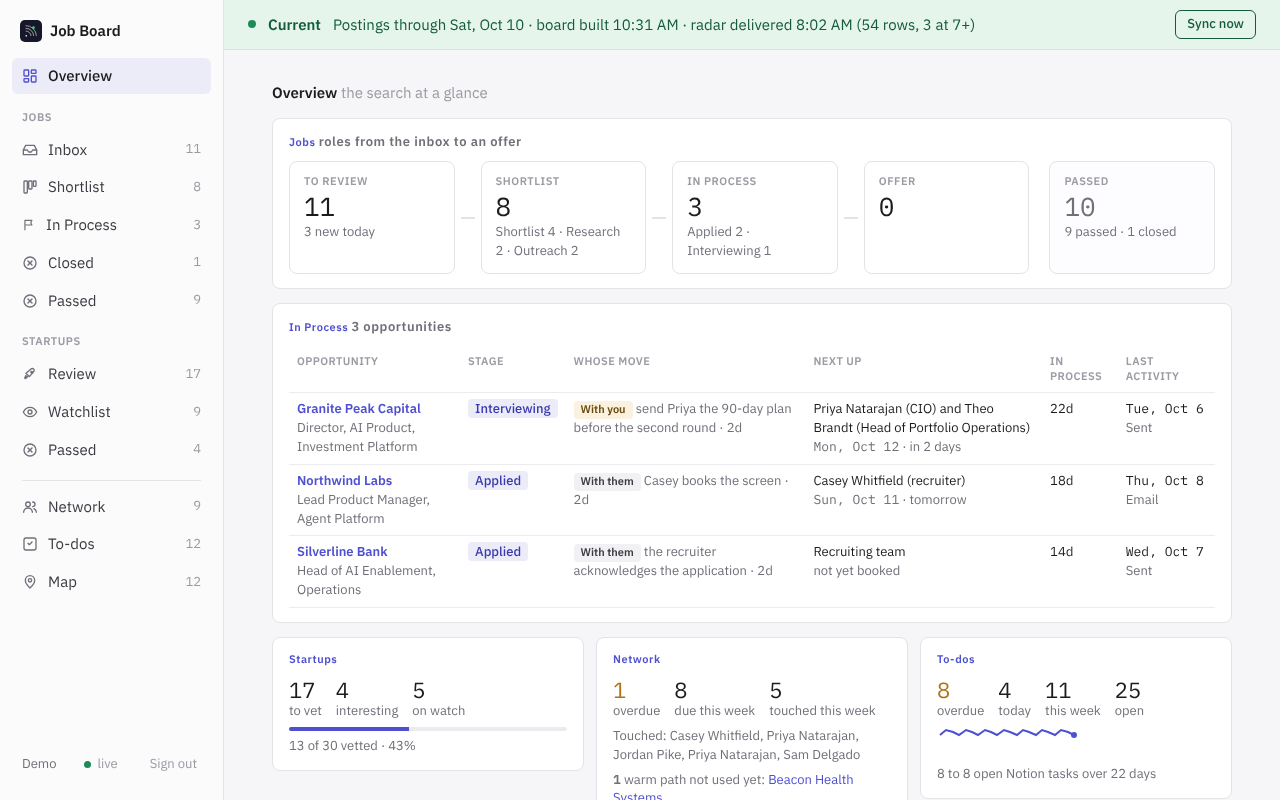Open the To-dos card heading
This screenshot has width=1280, height=800.
click(x=956, y=659)
